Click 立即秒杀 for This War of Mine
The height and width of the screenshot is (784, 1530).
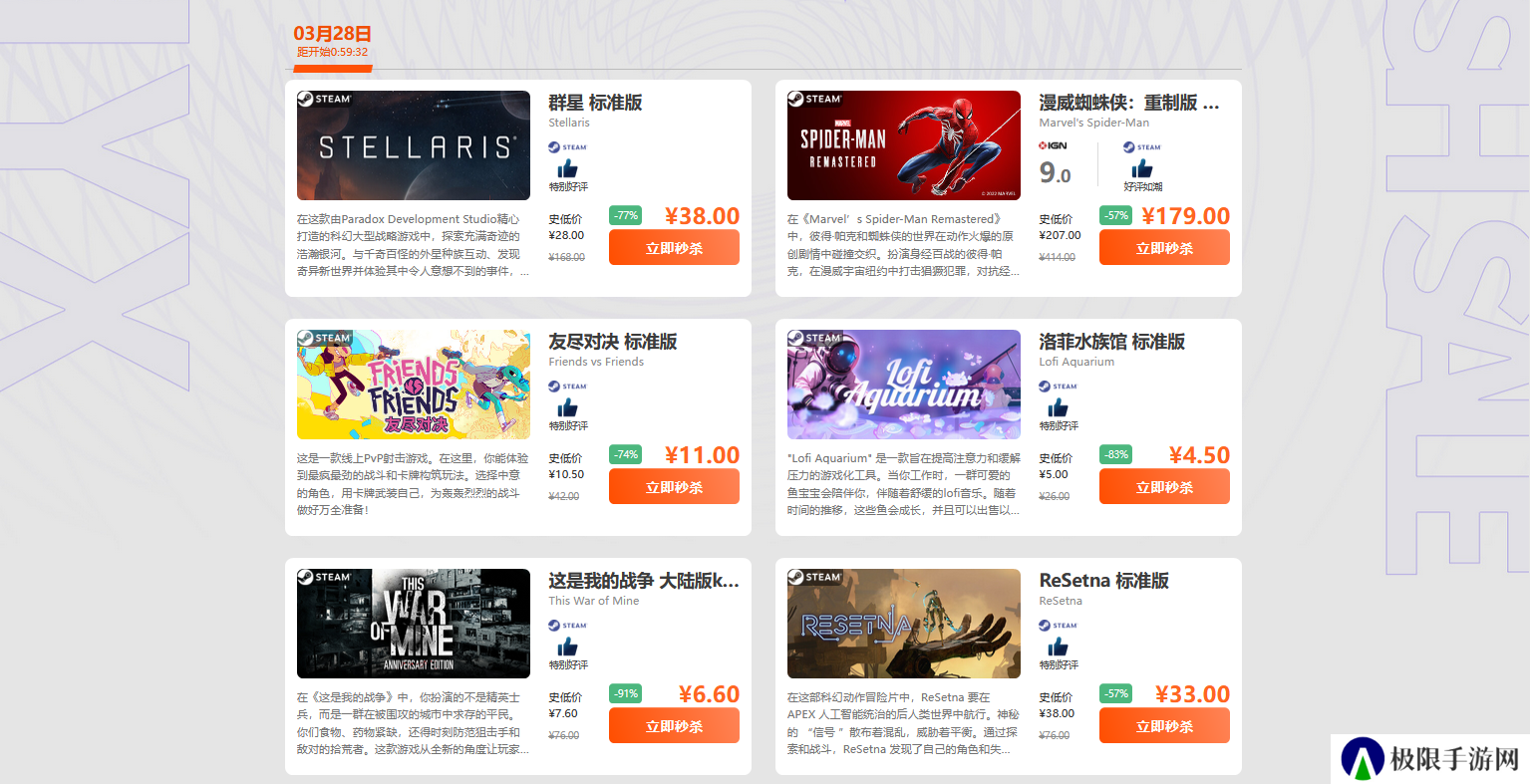674,726
